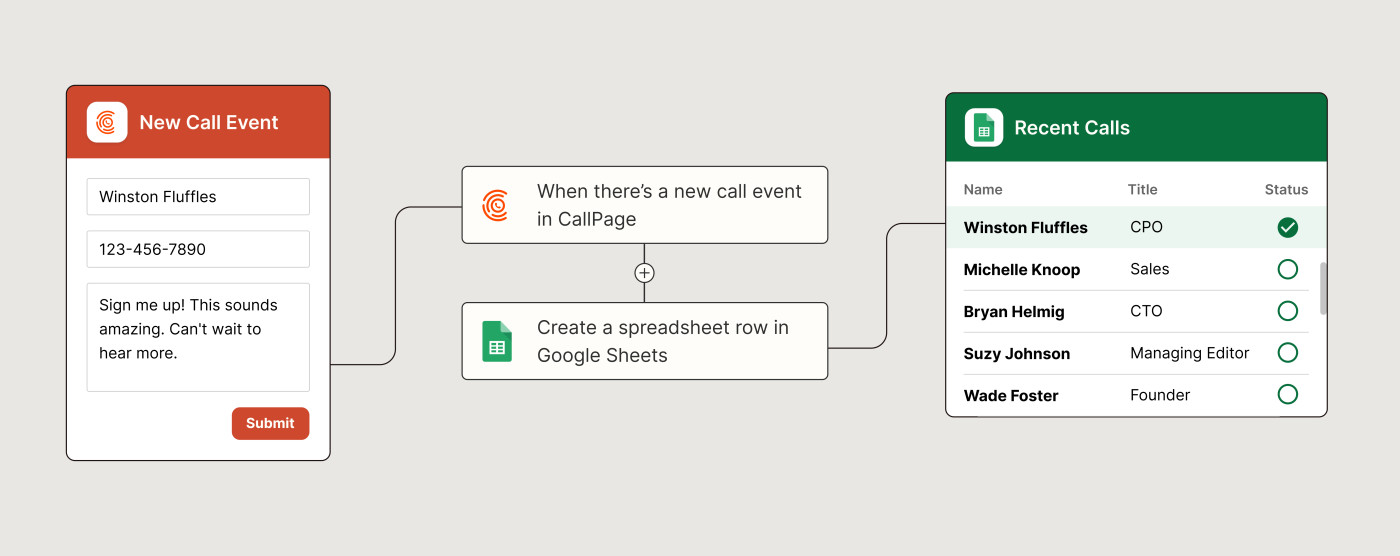Click the 'Founder' title cell
This screenshot has width=1400, height=556.
click(x=1160, y=395)
